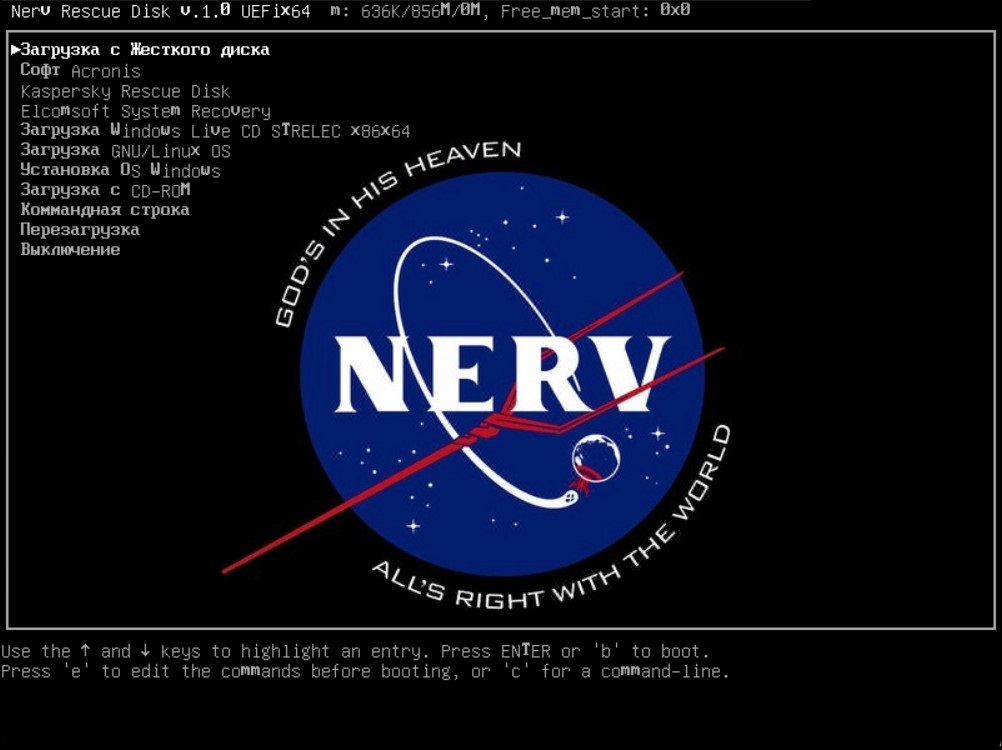Click the 'Nerv Rescue Disk v.1.0 UEFIx64' title text
The width and height of the screenshot is (1002, 750).
(x=160, y=11)
